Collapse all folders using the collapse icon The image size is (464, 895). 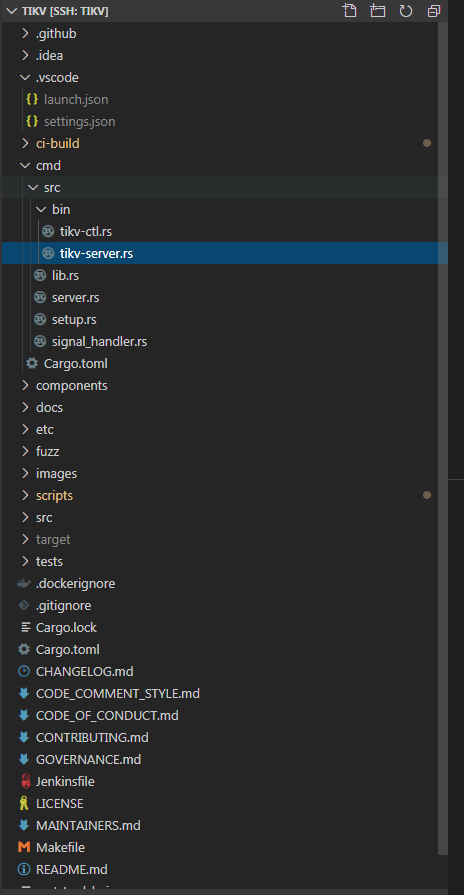coord(434,11)
